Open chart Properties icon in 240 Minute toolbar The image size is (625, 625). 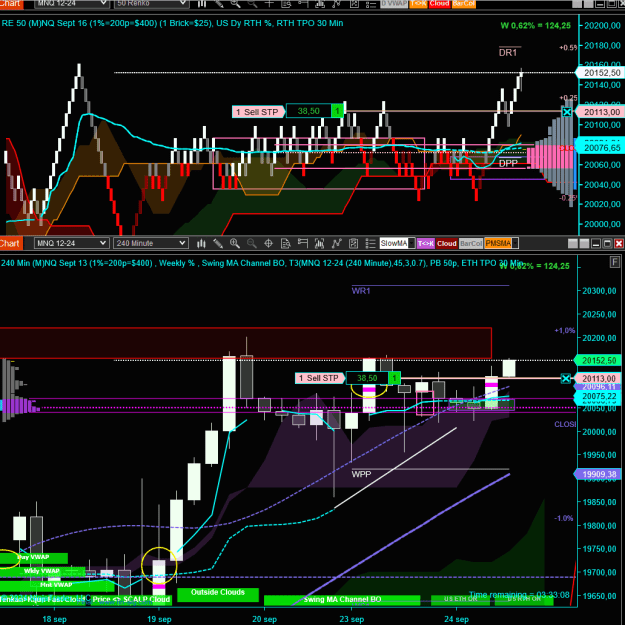(353, 243)
